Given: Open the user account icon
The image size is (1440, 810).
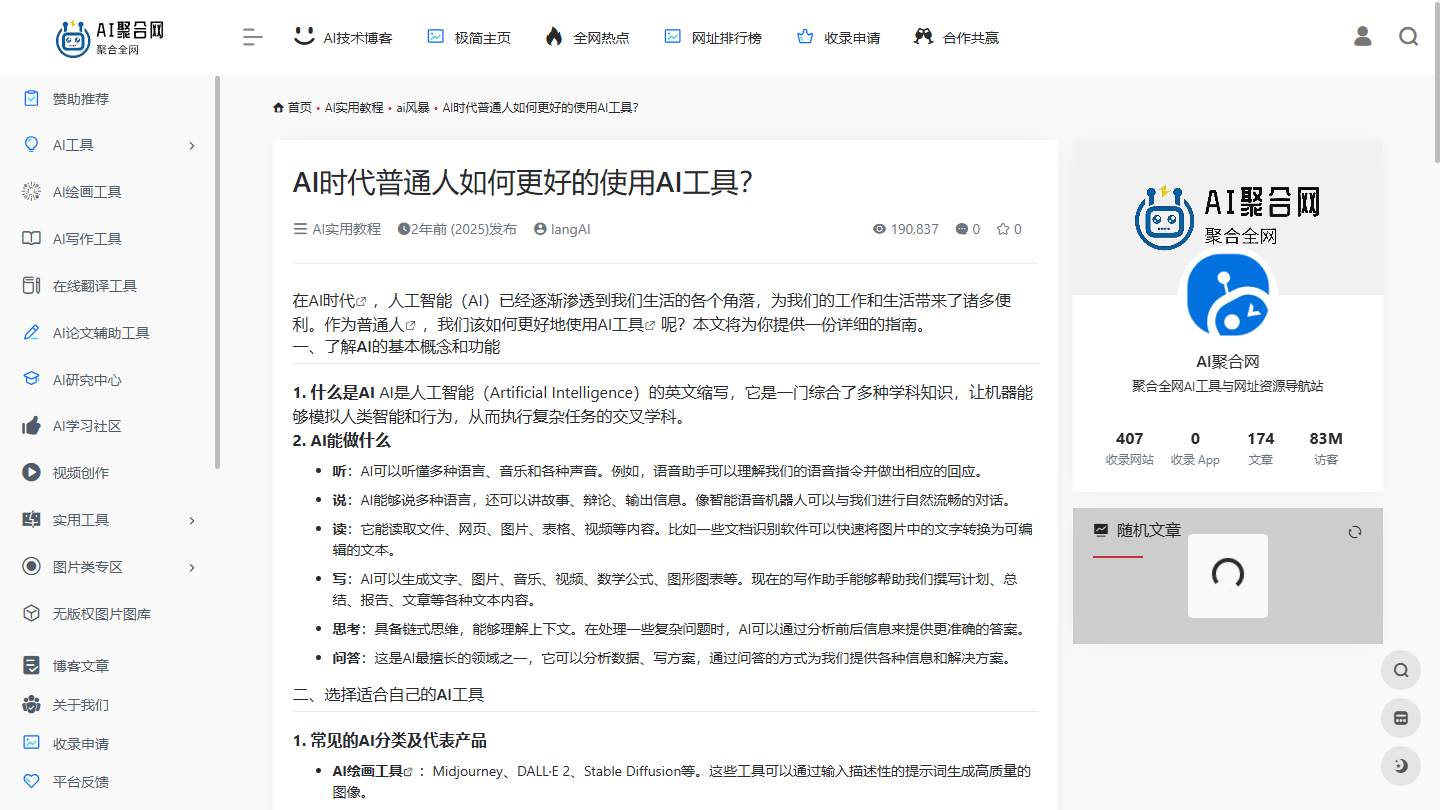Looking at the screenshot, I should point(1362,37).
